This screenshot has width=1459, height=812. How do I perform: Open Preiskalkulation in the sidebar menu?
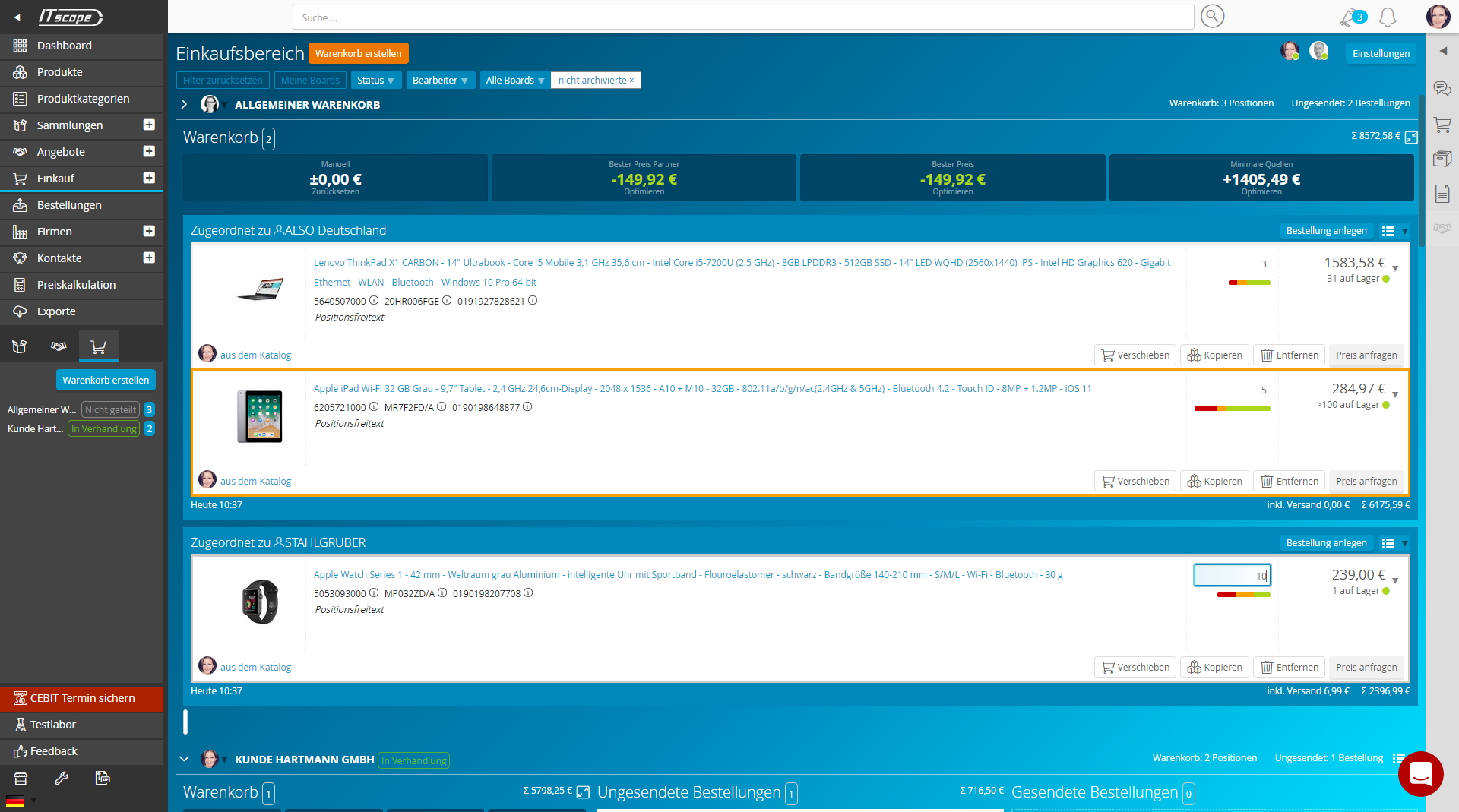coord(76,285)
